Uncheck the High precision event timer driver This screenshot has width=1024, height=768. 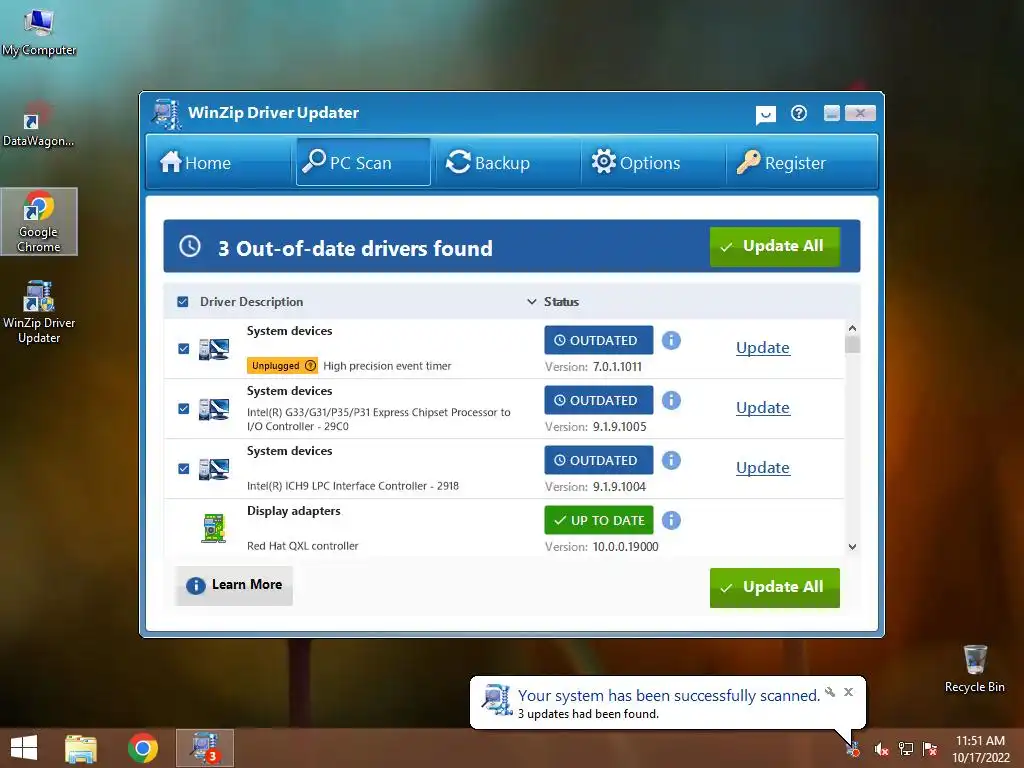coord(184,349)
